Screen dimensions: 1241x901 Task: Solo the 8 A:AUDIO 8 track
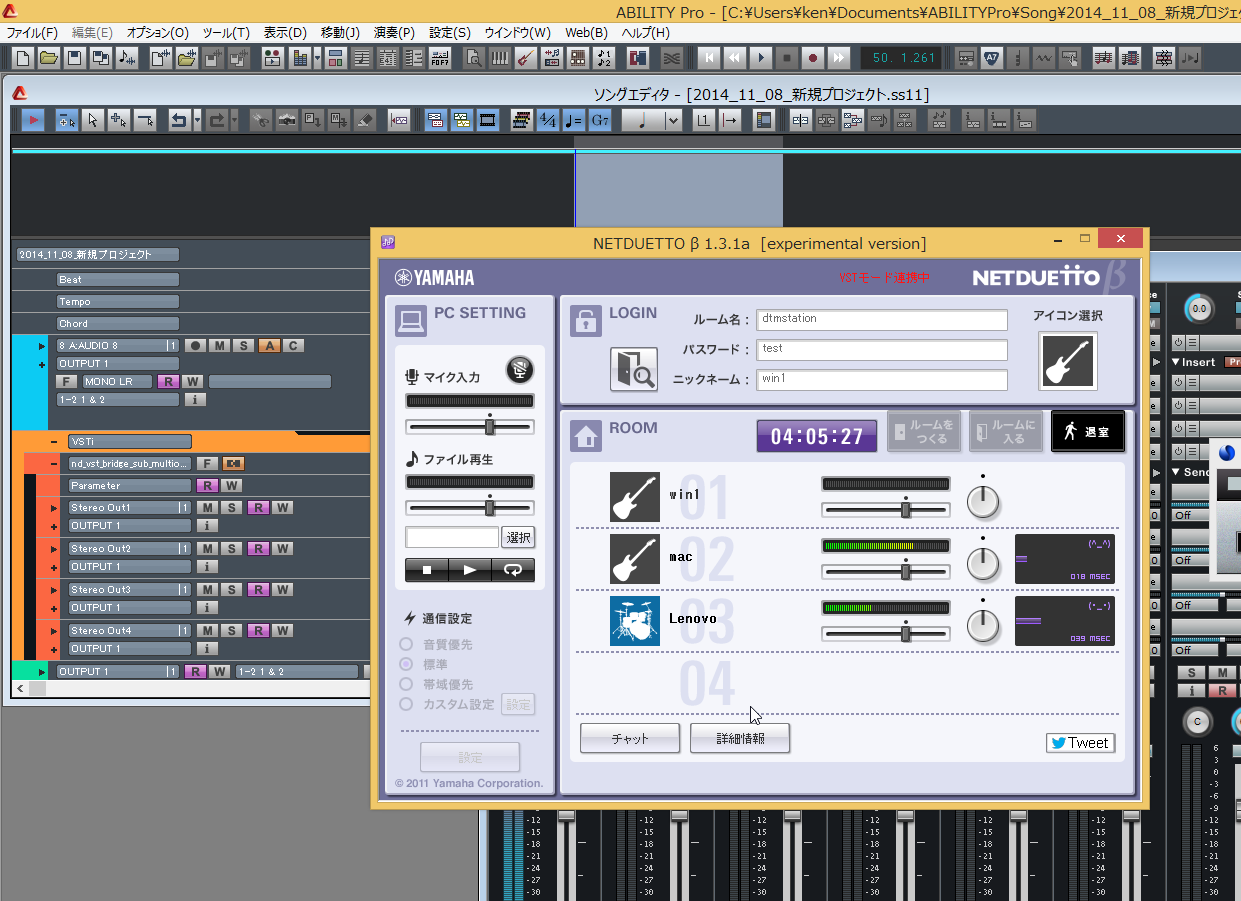point(243,346)
